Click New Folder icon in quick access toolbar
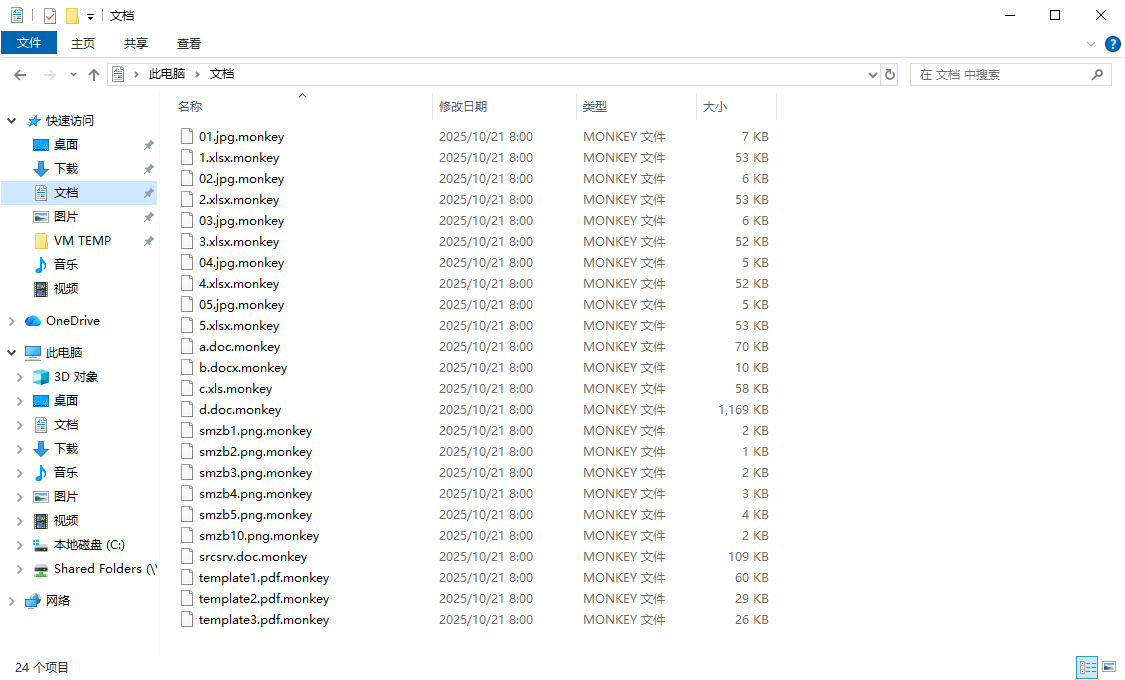This screenshot has height=680, width=1125. pos(72,16)
